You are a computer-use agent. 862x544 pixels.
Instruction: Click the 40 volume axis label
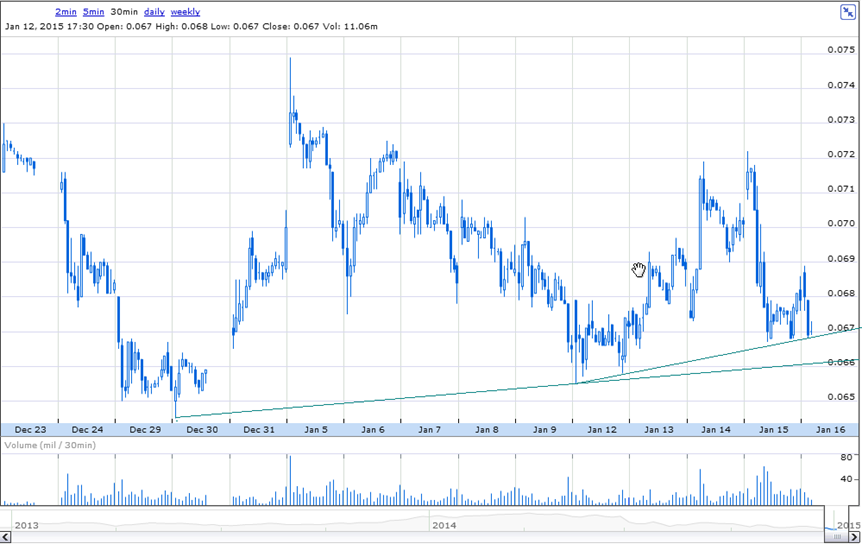tap(846, 479)
